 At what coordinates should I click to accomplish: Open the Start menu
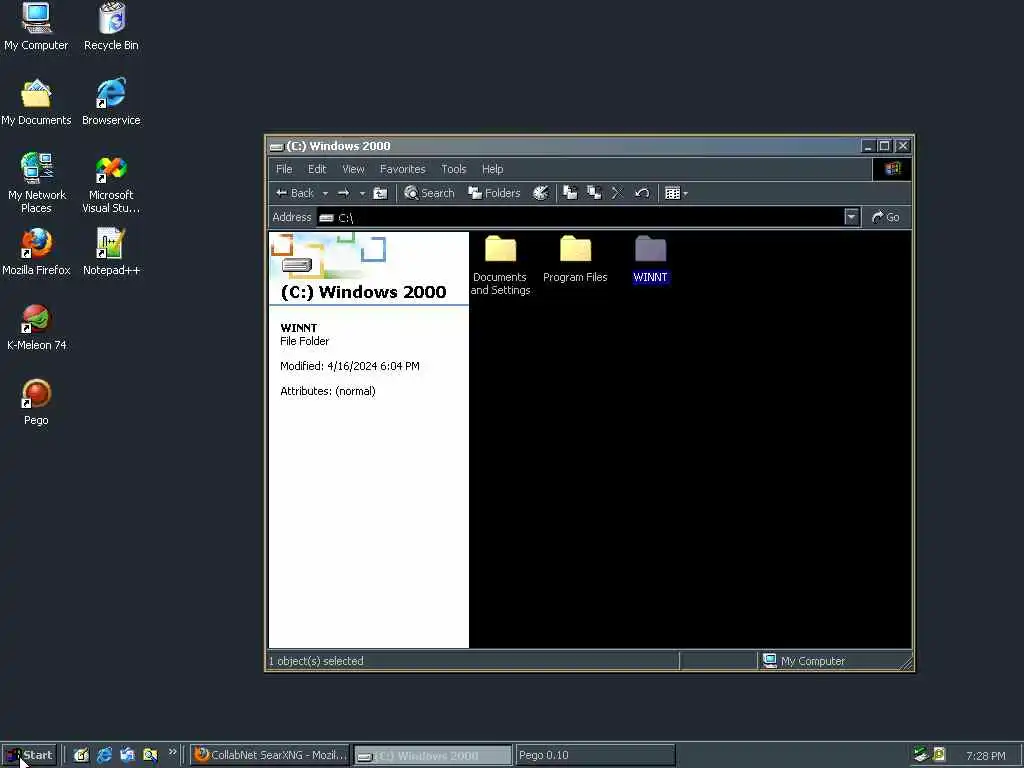tap(29, 755)
